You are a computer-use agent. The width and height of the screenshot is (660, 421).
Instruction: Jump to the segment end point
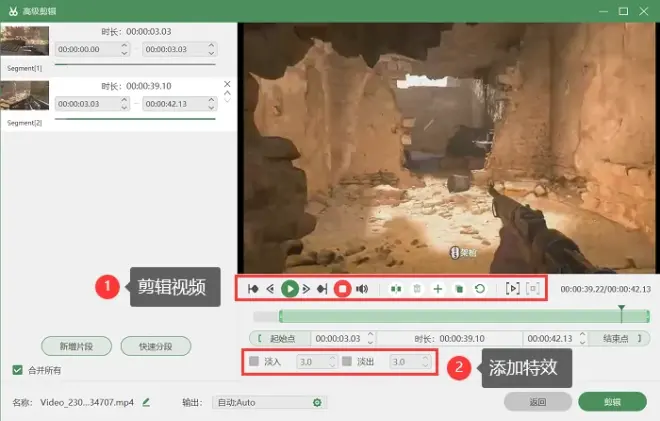pyautogui.click(x=322, y=289)
